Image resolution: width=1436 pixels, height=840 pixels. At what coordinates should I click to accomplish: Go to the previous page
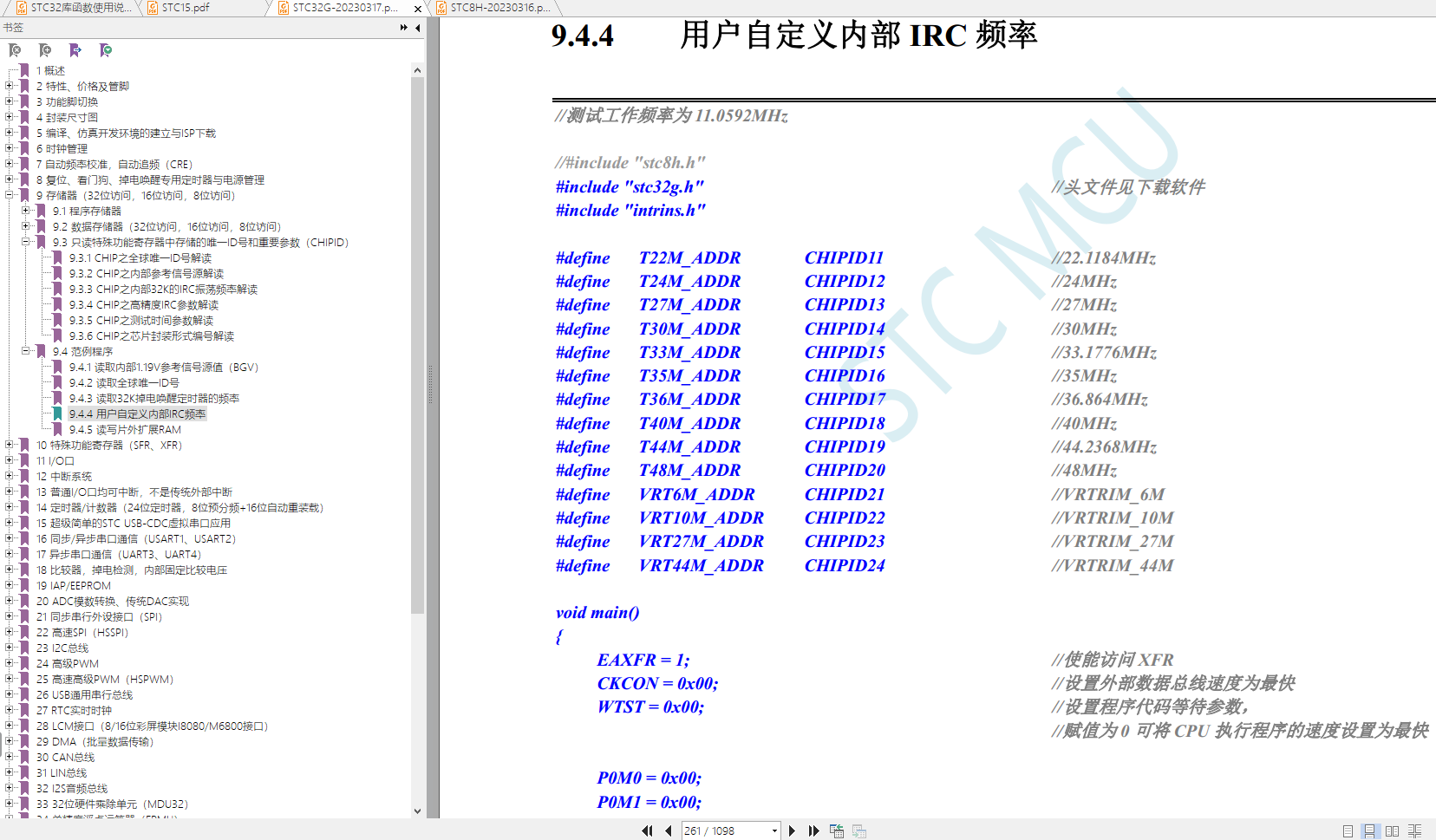coord(669,830)
